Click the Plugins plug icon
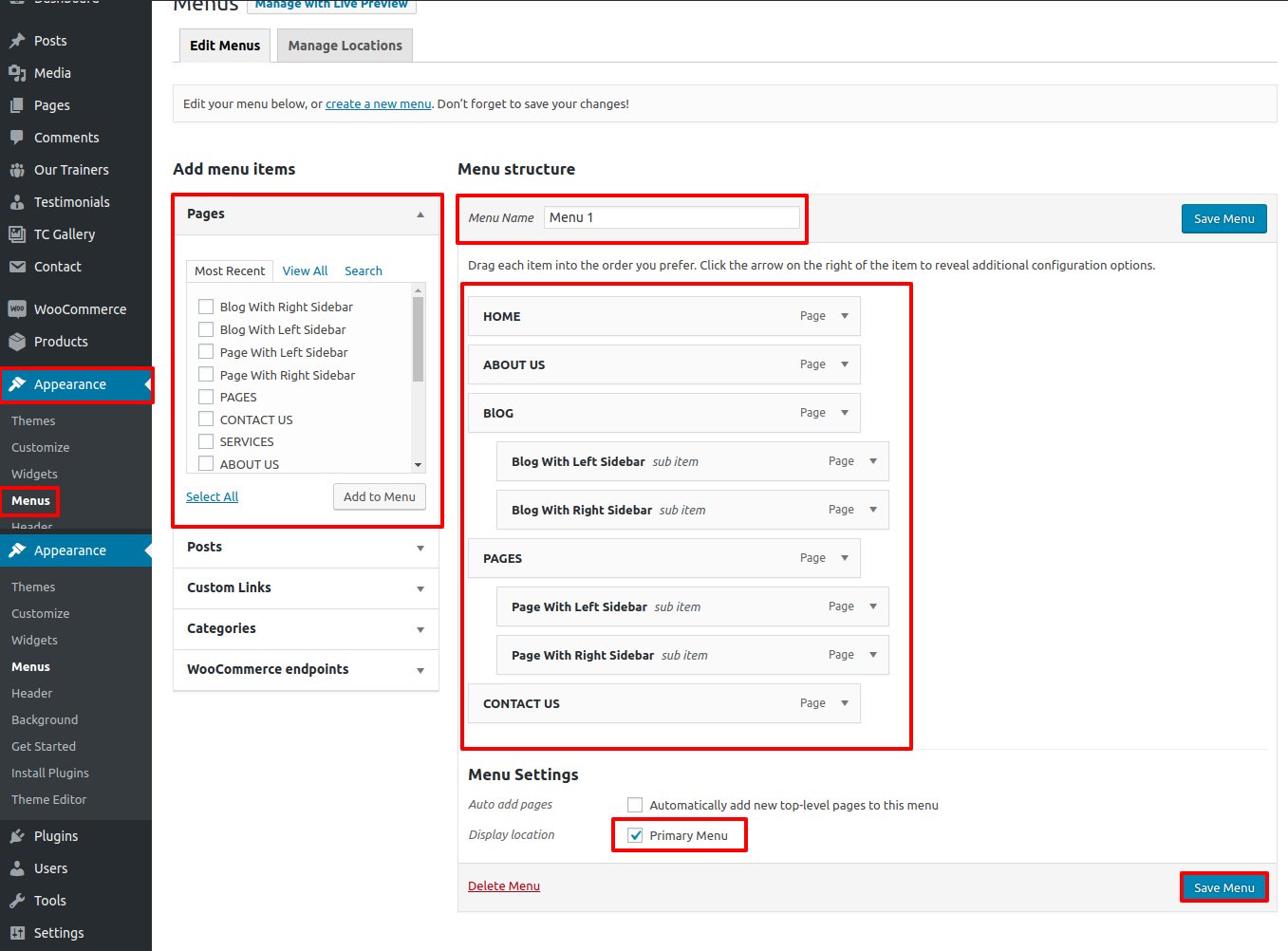Image resolution: width=1288 pixels, height=951 pixels. (17, 836)
